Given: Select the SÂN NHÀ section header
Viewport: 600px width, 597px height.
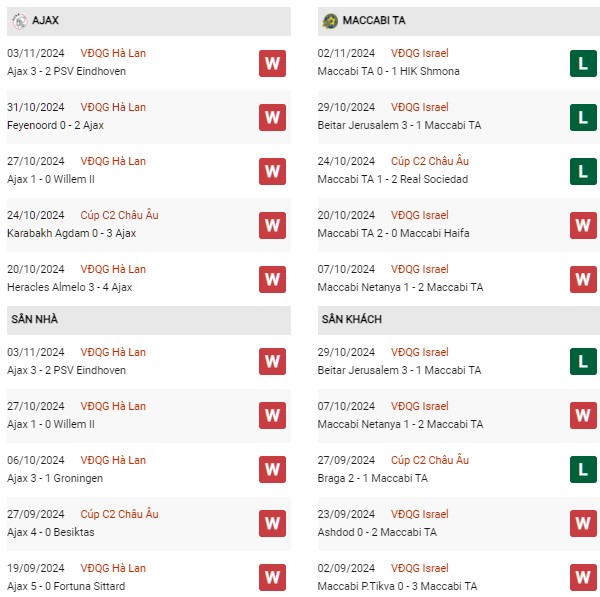Looking at the screenshot, I should coord(149,320).
